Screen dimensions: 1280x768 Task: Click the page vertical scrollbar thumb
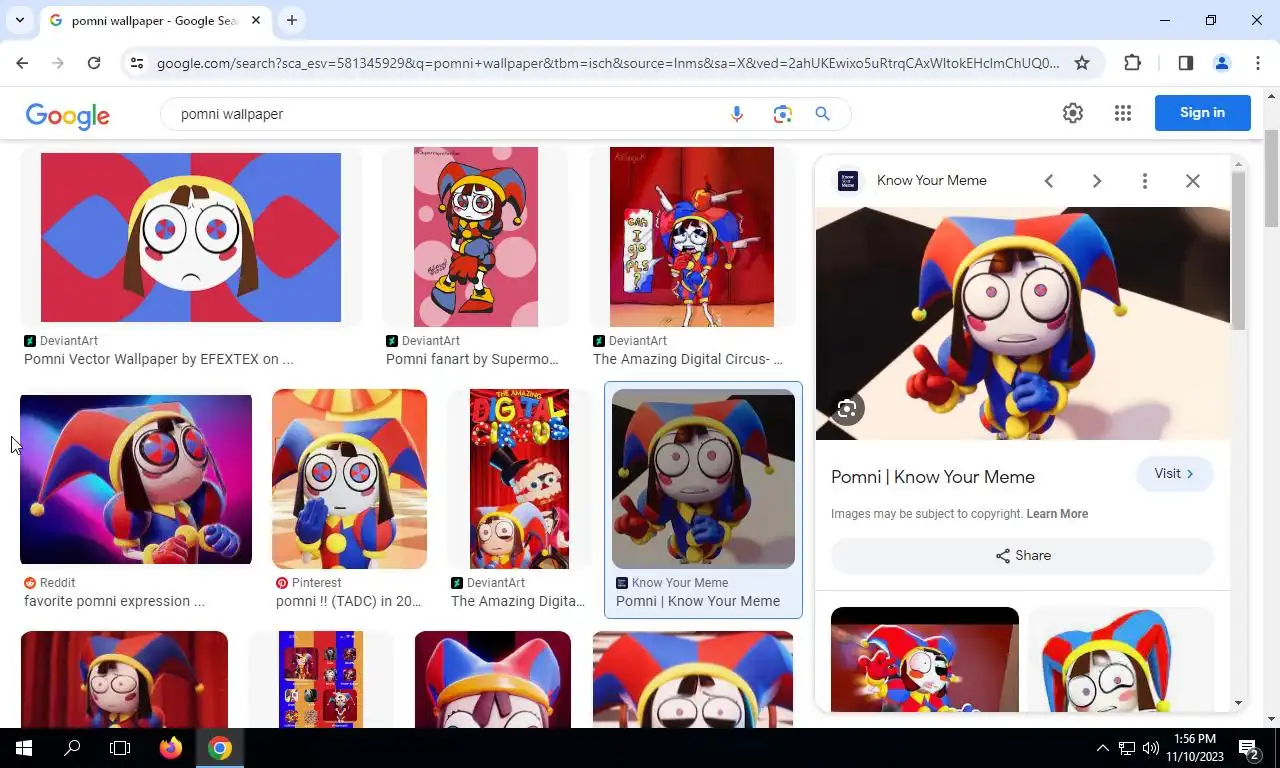pyautogui.click(x=1272, y=178)
